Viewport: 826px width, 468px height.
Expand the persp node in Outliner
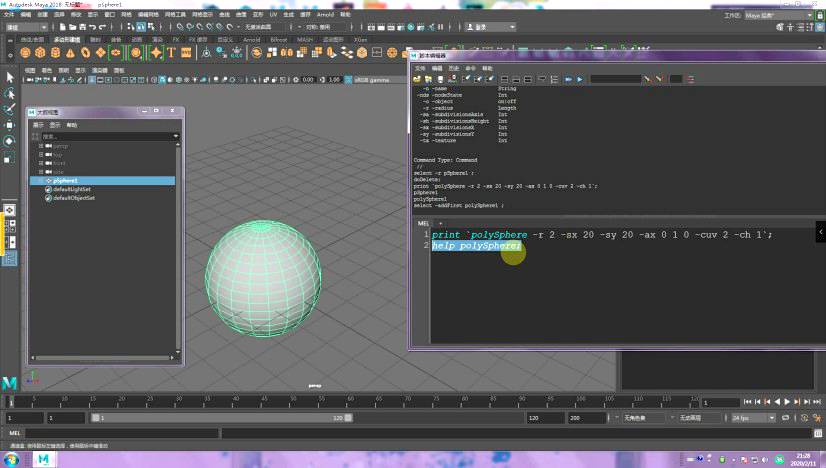pos(41,146)
